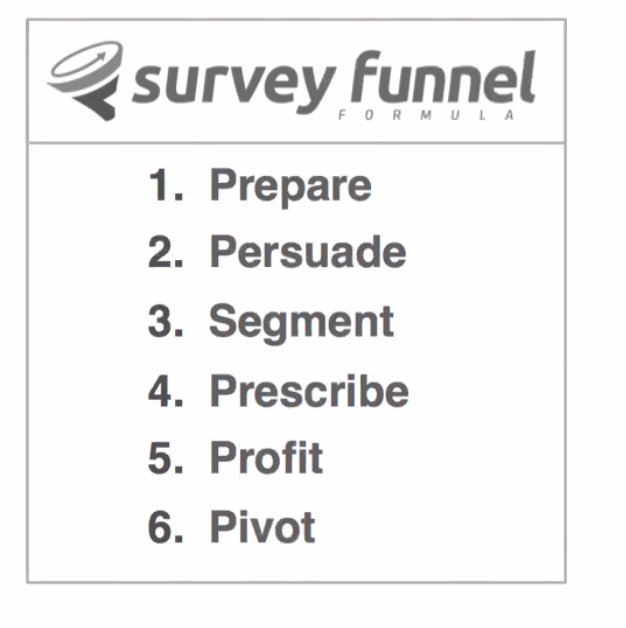Click the letter F in FORMULA
The image size is (626, 628).
pyautogui.click(x=342, y=115)
